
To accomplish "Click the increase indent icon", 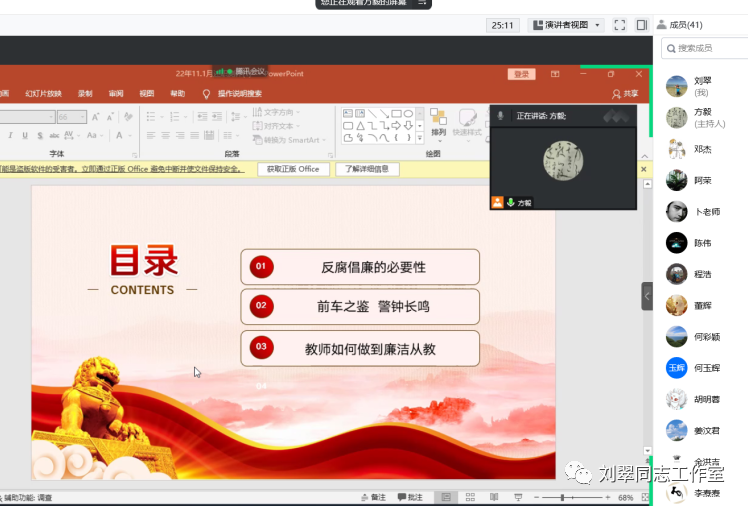I will pyautogui.click(x=217, y=116).
